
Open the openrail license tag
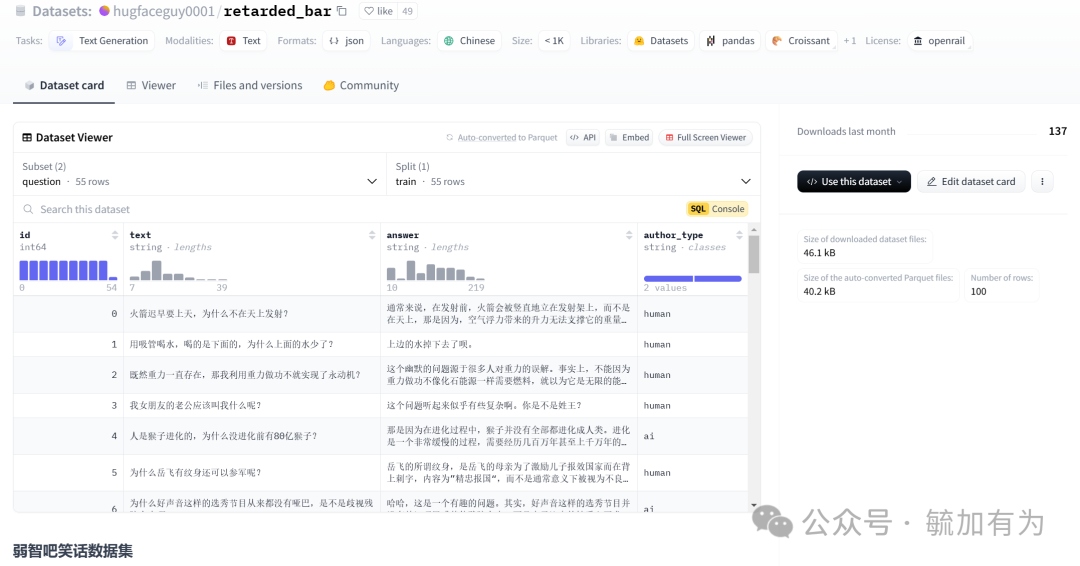click(939, 41)
